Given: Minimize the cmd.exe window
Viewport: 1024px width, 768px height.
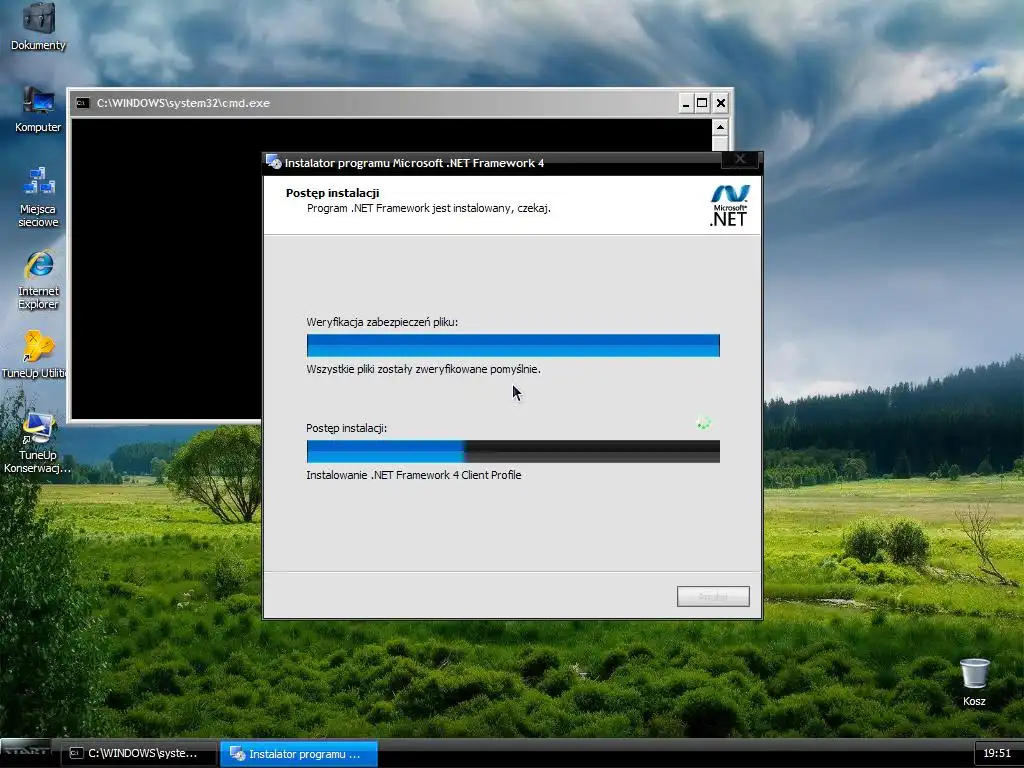Looking at the screenshot, I should pos(685,103).
